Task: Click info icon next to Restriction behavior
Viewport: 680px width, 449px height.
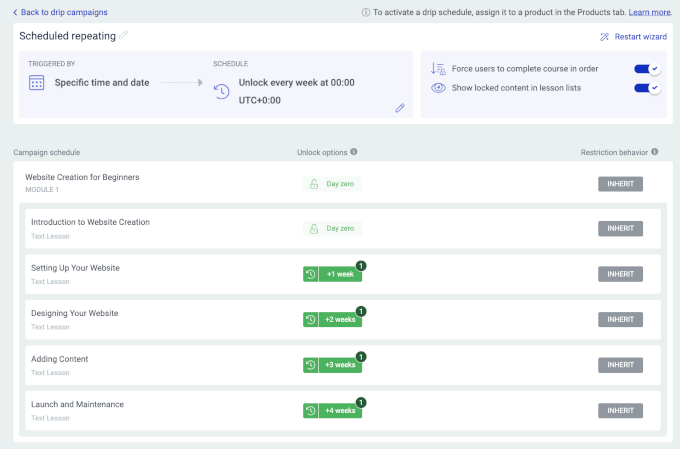Action: 654,152
